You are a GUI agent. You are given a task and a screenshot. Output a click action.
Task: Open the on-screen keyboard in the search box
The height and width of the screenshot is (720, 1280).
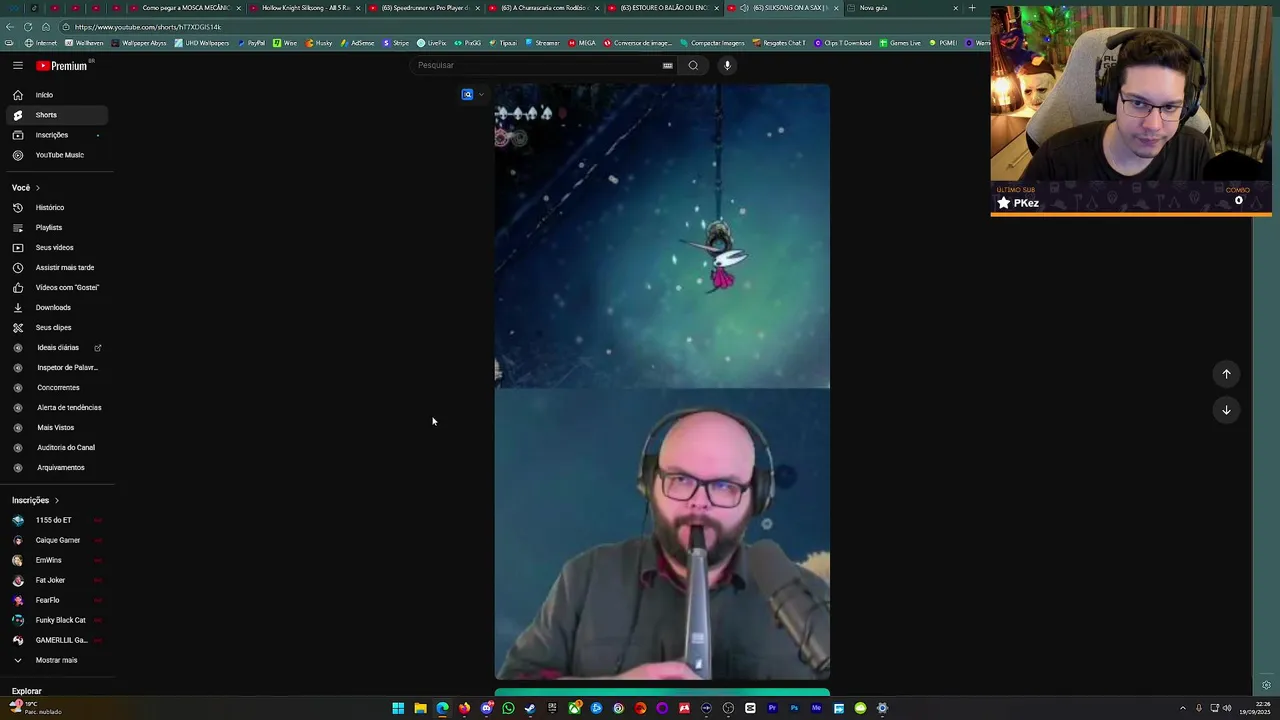tap(667, 66)
